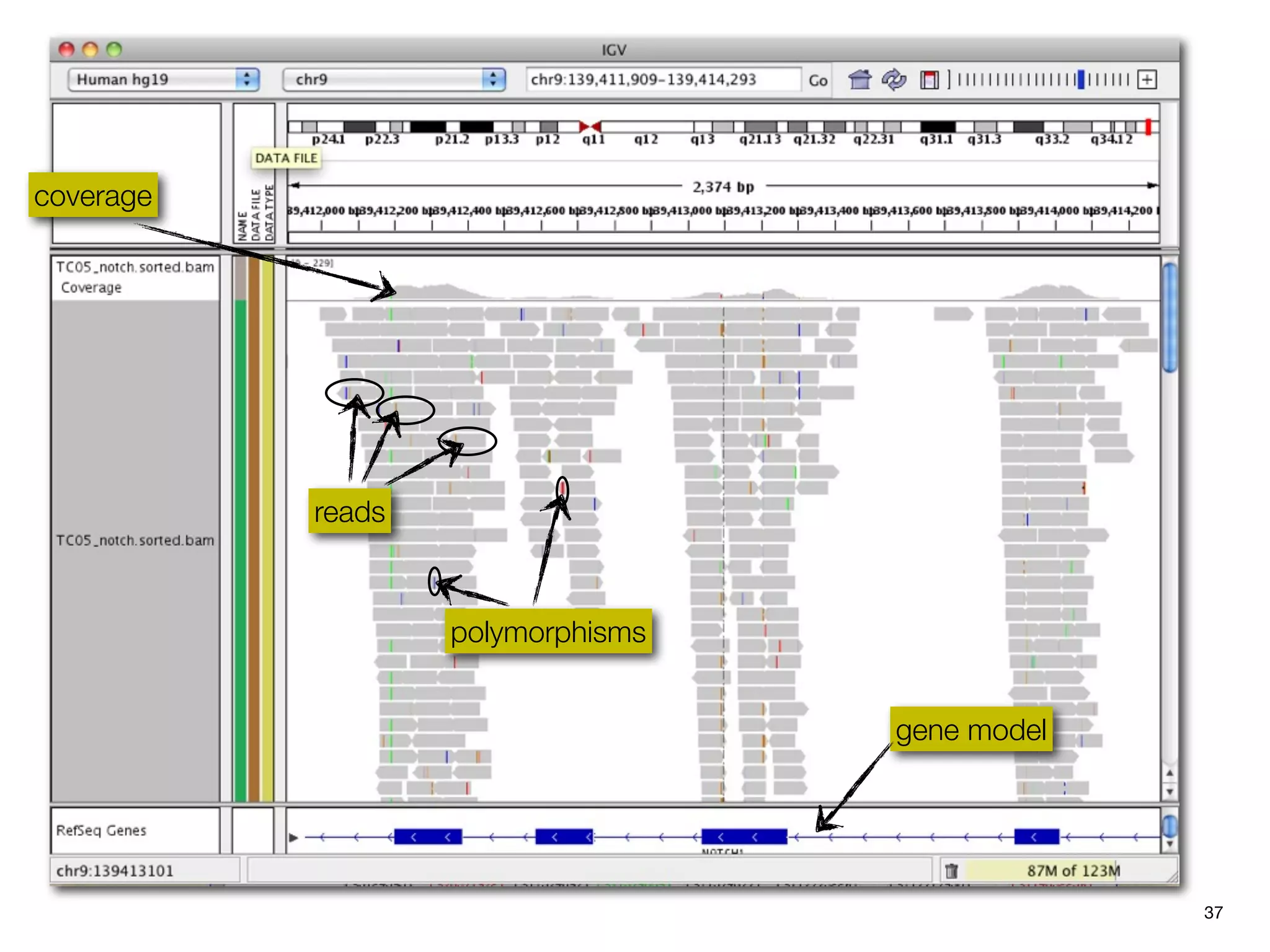
Task: Click the alignment panel vertical scrollbar thumb
Action: pyautogui.click(x=1170, y=316)
